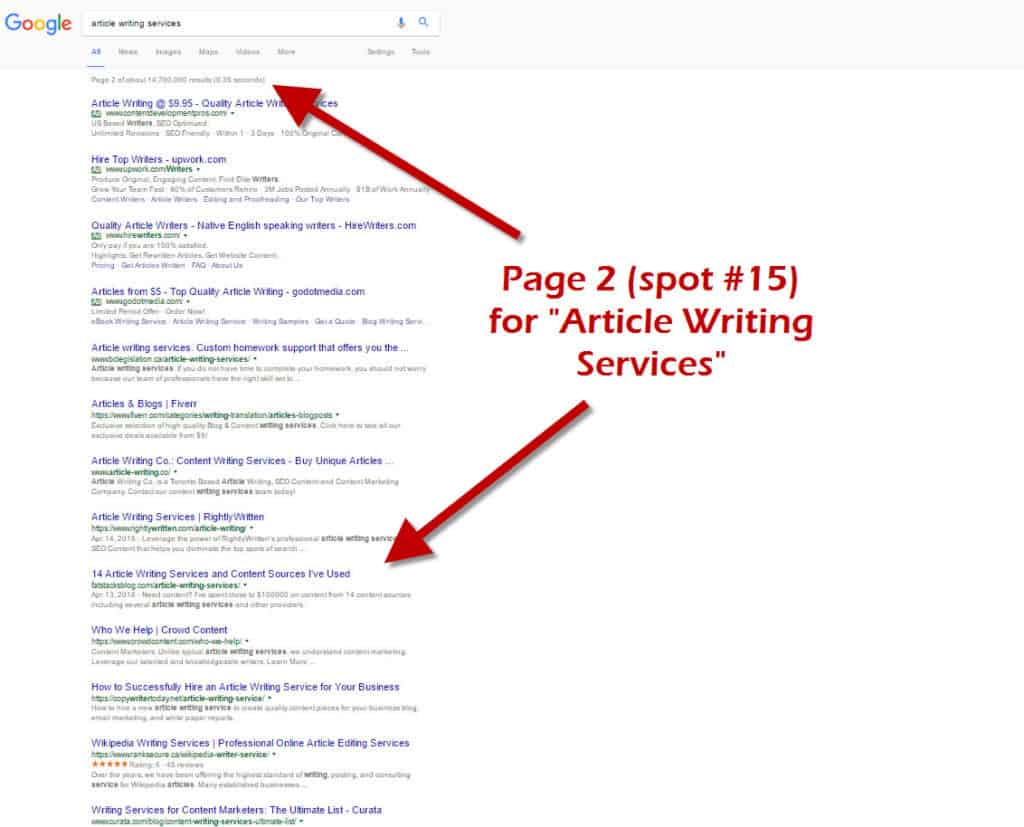Click 'FAQ' sitelink under HireWriters ad
The height and width of the screenshot is (827, 1024).
(x=199, y=265)
